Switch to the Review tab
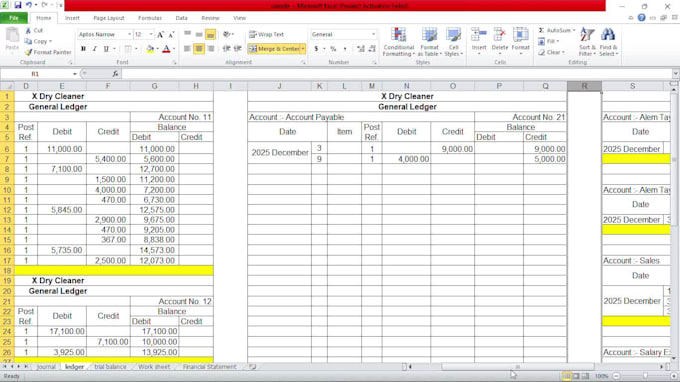 coord(210,18)
